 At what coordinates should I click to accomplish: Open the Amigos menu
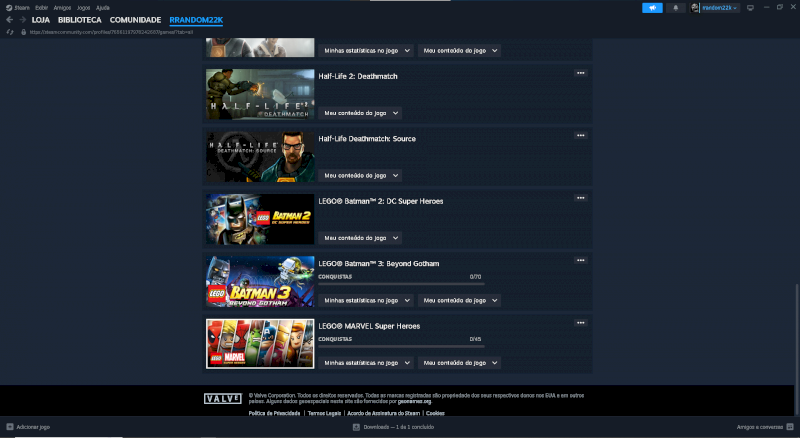[62, 8]
